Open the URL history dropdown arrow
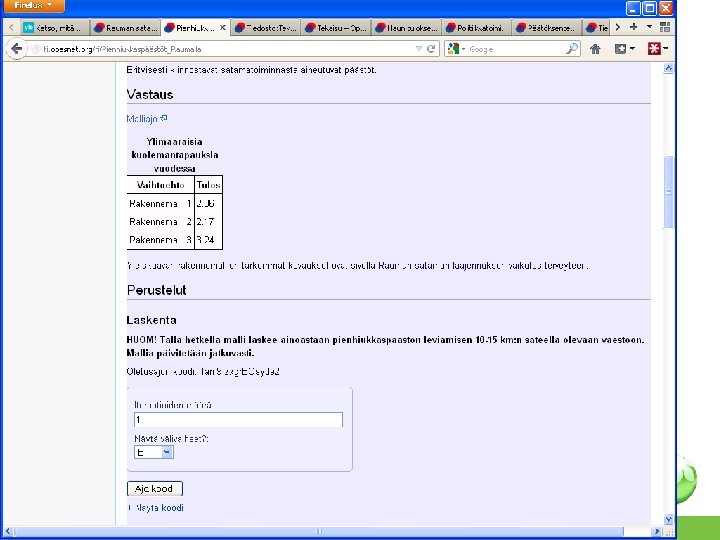Viewport: 720px width, 540px height. (x=419, y=49)
